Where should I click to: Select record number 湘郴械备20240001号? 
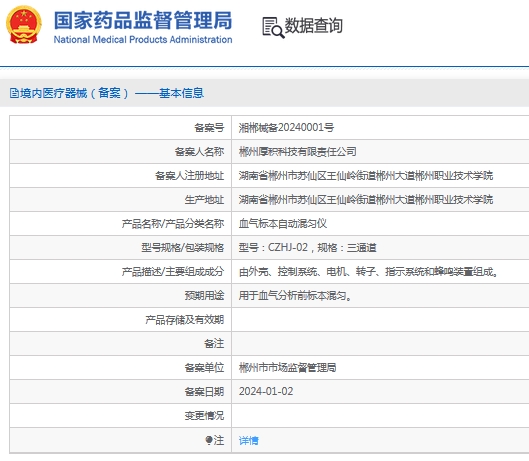click(x=286, y=128)
